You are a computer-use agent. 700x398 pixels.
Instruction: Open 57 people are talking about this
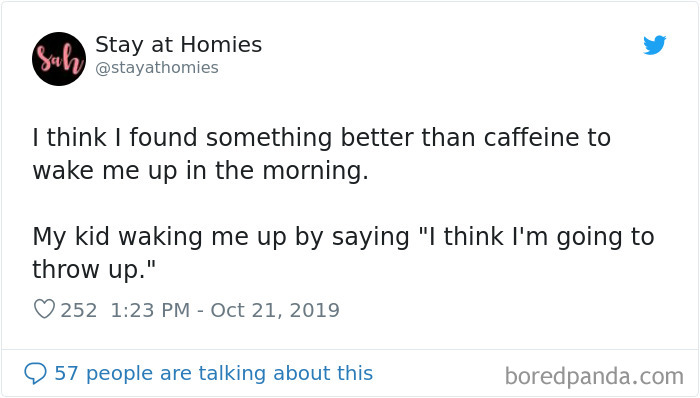(213, 373)
